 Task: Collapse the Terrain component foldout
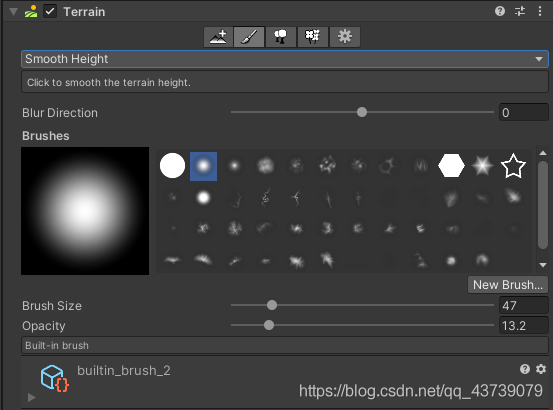point(13,12)
